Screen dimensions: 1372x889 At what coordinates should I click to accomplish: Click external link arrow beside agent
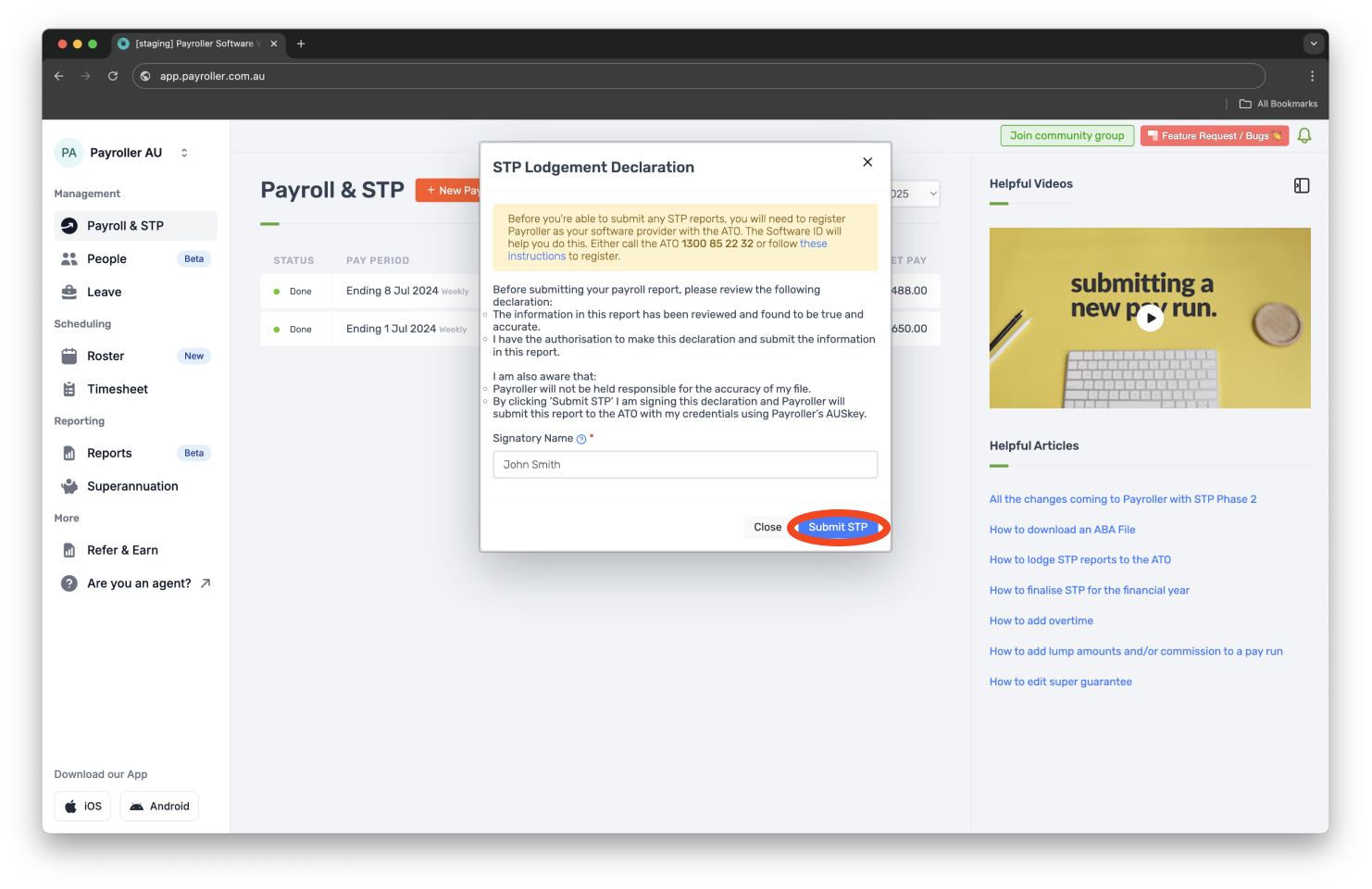(x=206, y=583)
